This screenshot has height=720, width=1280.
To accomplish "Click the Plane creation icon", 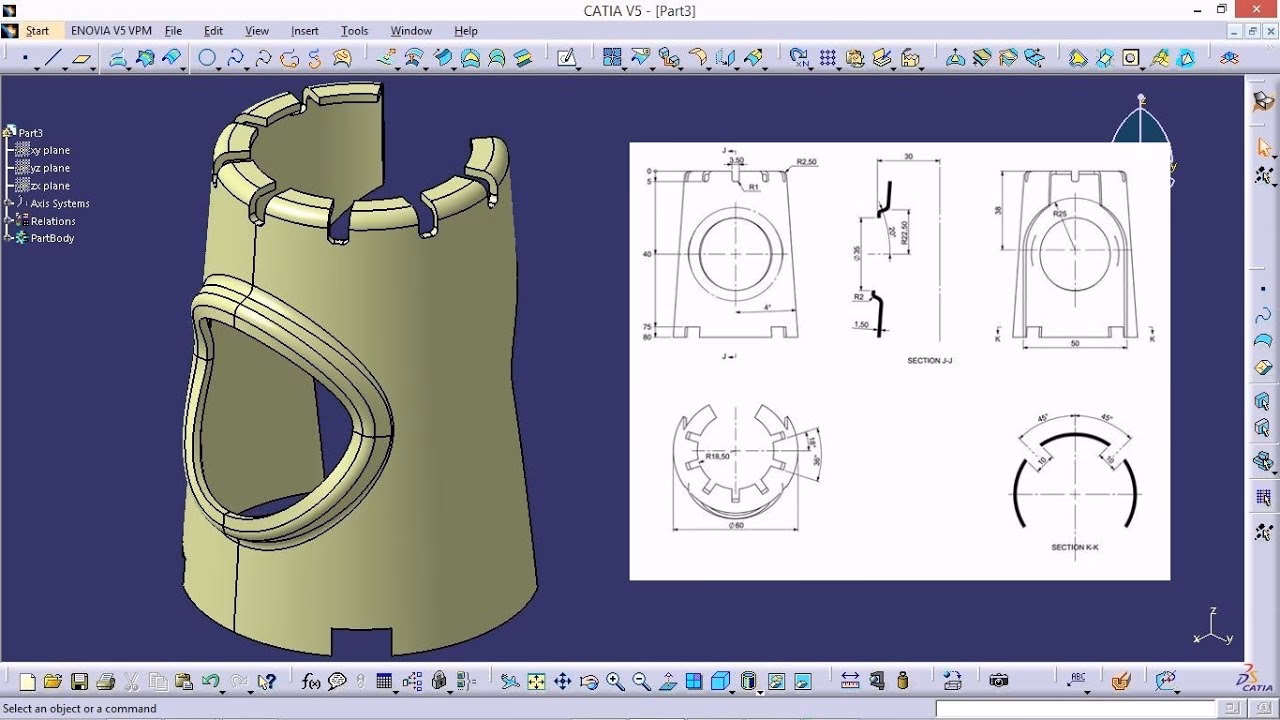I will tap(80, 57).
